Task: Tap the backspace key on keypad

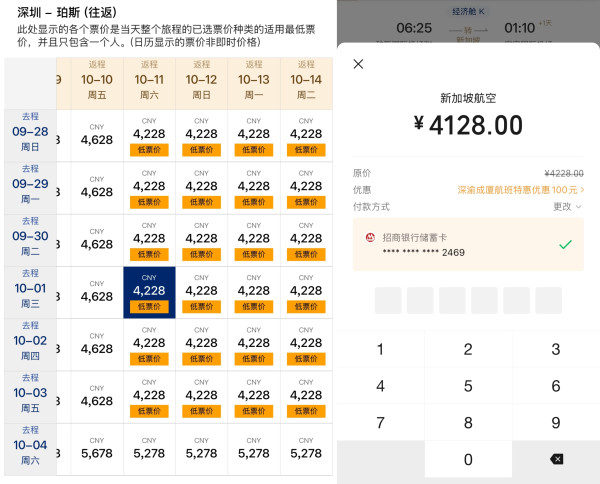Action: [x=556, y=459]
